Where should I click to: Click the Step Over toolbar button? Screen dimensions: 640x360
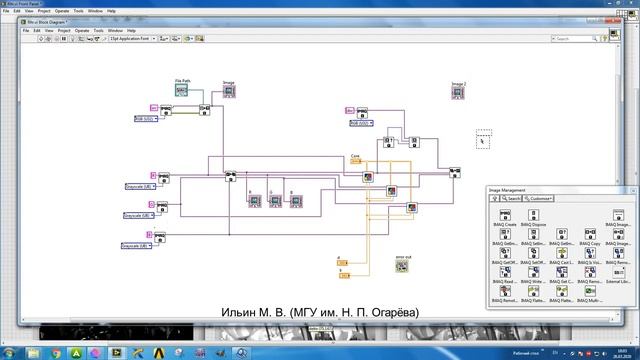pos(97,38)
